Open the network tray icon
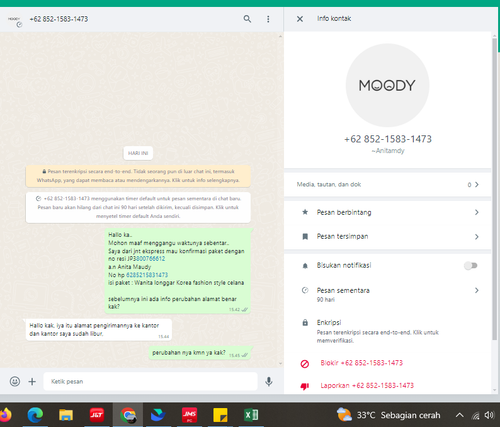Screen dimensions: 500x427 [475, 415]
